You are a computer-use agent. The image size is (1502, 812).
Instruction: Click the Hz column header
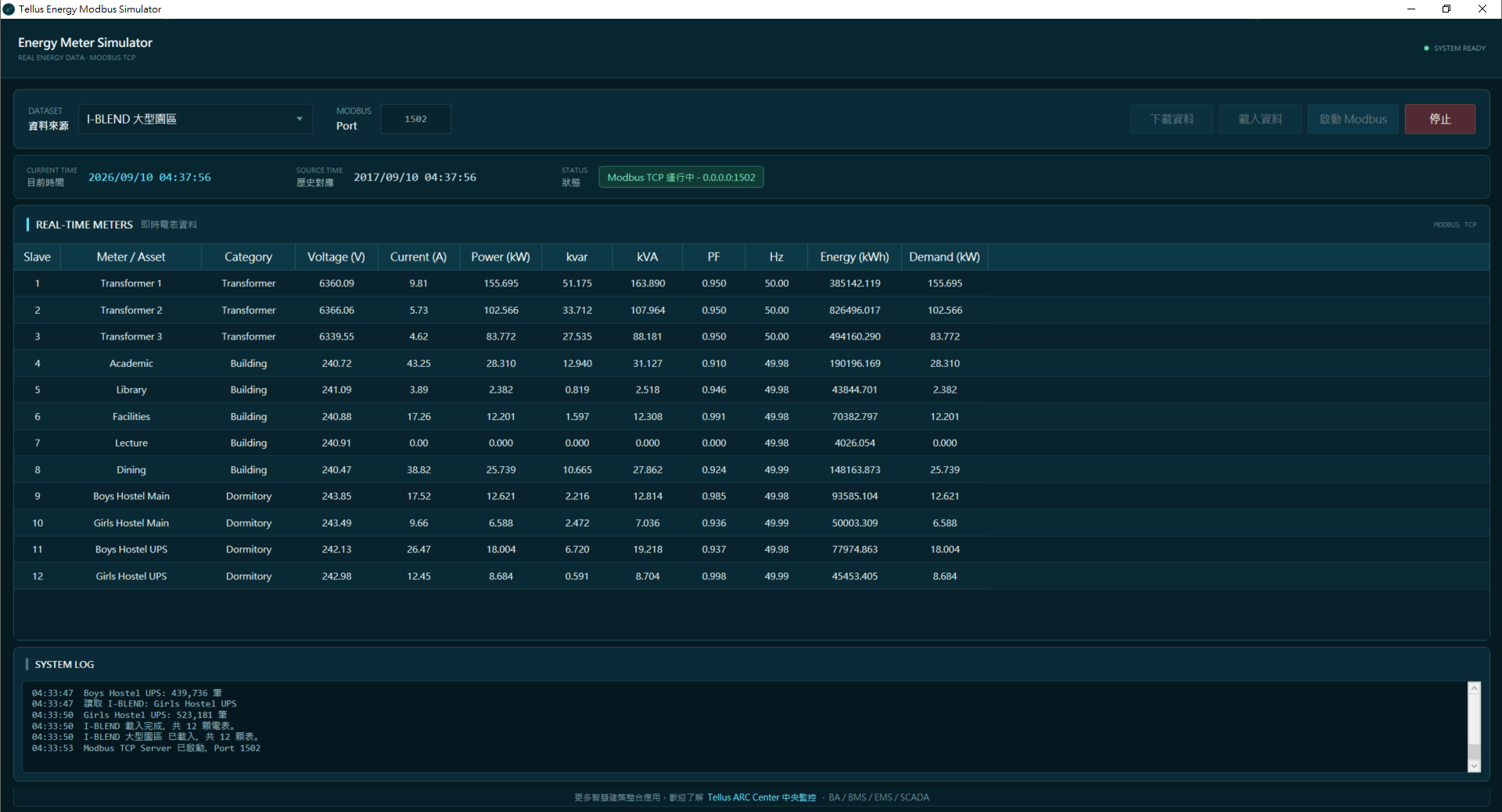776,257
